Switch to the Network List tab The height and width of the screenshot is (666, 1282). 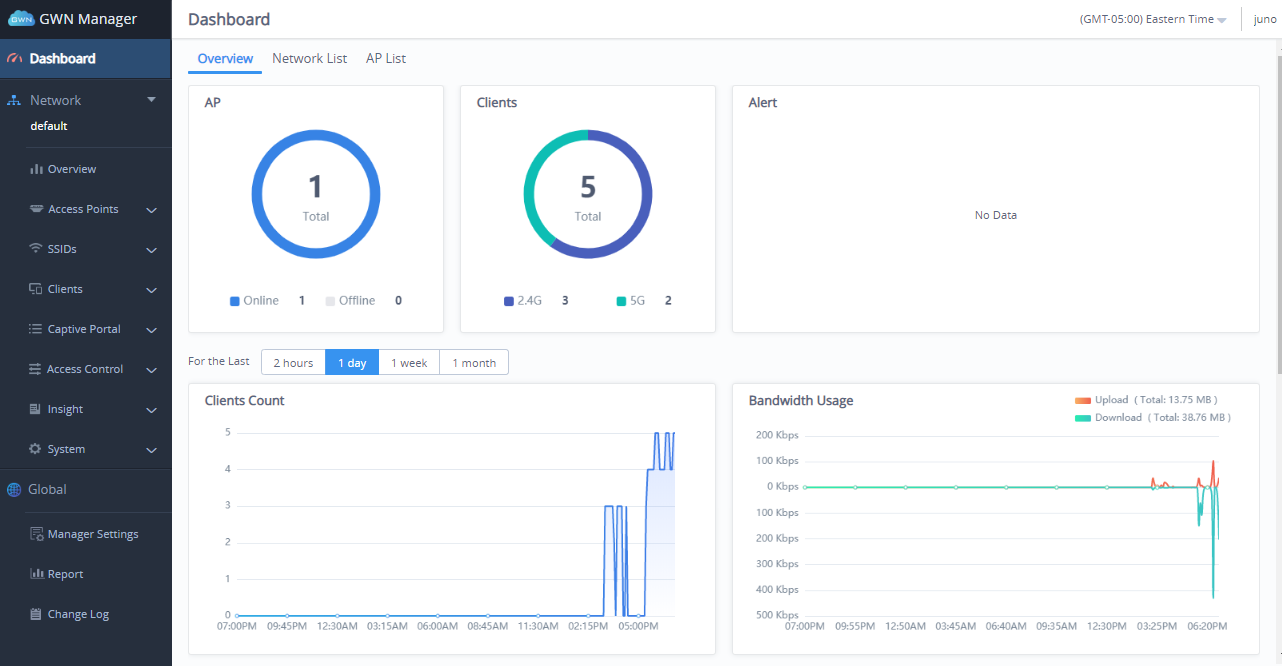coord(309,59)
